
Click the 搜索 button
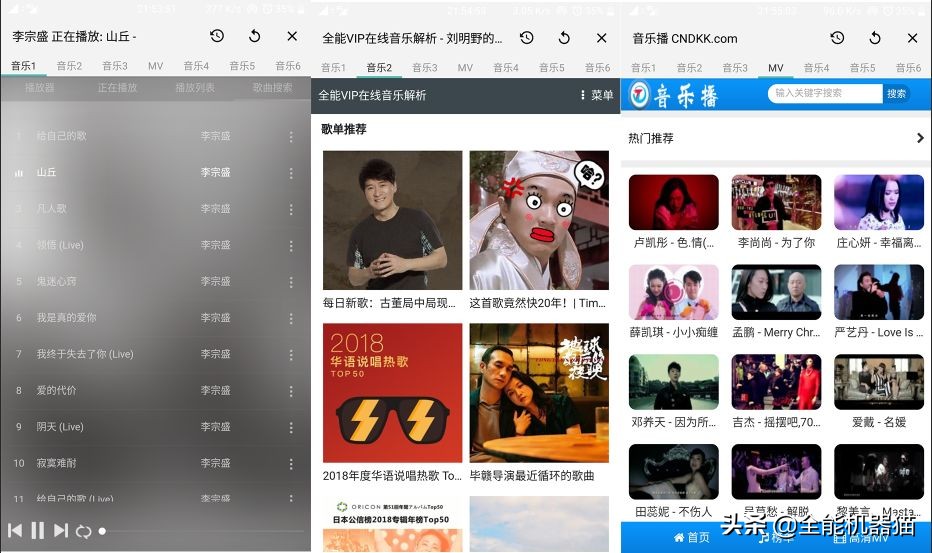click(896, 93)
